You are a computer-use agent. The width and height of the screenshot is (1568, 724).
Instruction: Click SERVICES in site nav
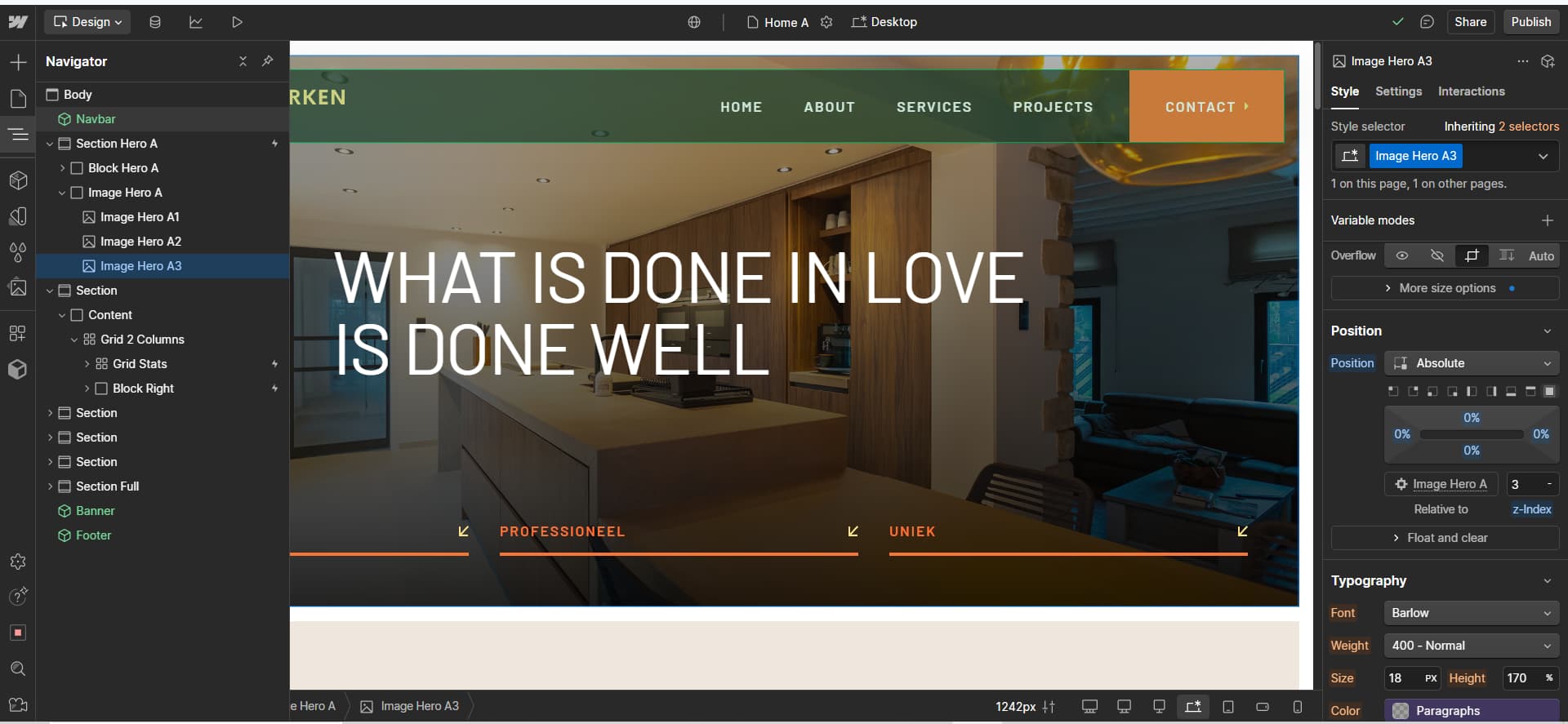point(933,107)
